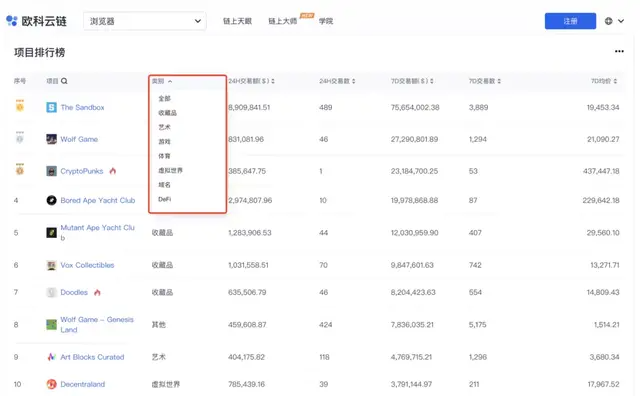Click Mutant Ape Yacht Club logo

click(51, 233)
